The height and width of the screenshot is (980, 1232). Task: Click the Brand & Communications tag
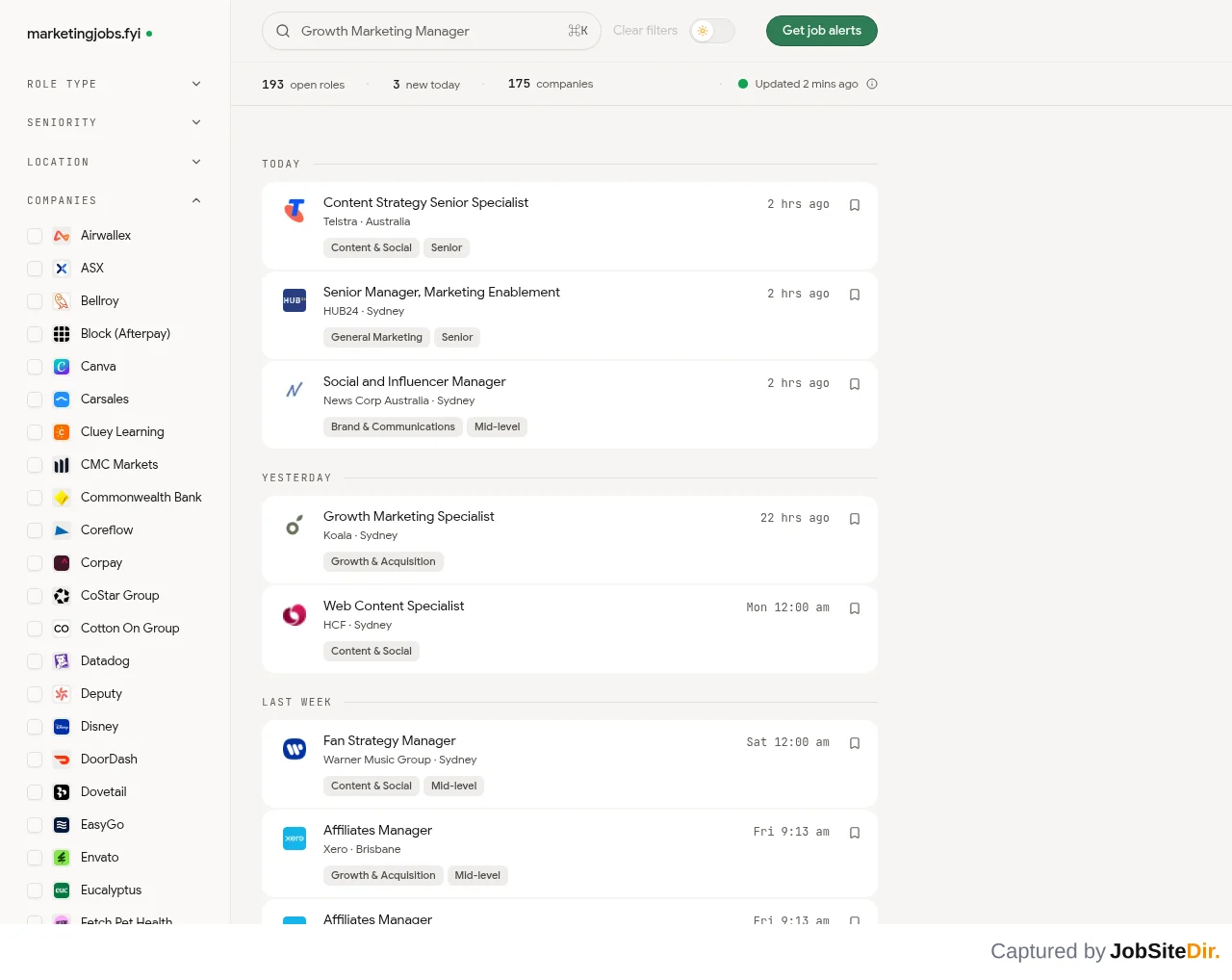point(393,426)
